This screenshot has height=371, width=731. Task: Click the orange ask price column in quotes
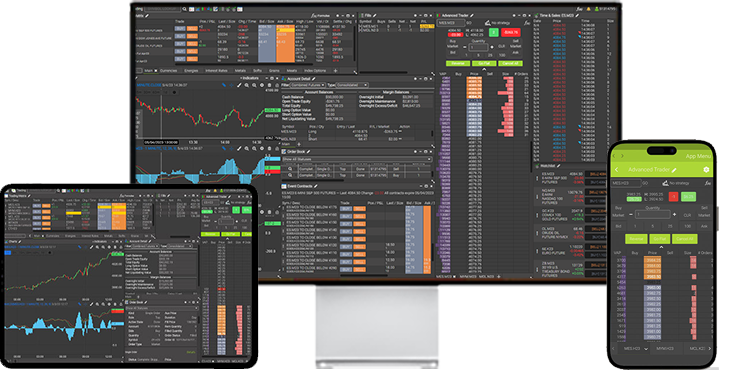285,43
